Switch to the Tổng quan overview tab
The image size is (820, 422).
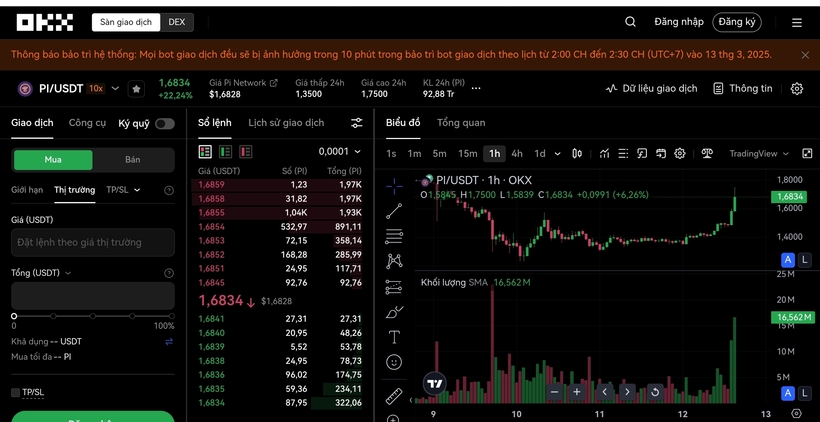[461, 123]
